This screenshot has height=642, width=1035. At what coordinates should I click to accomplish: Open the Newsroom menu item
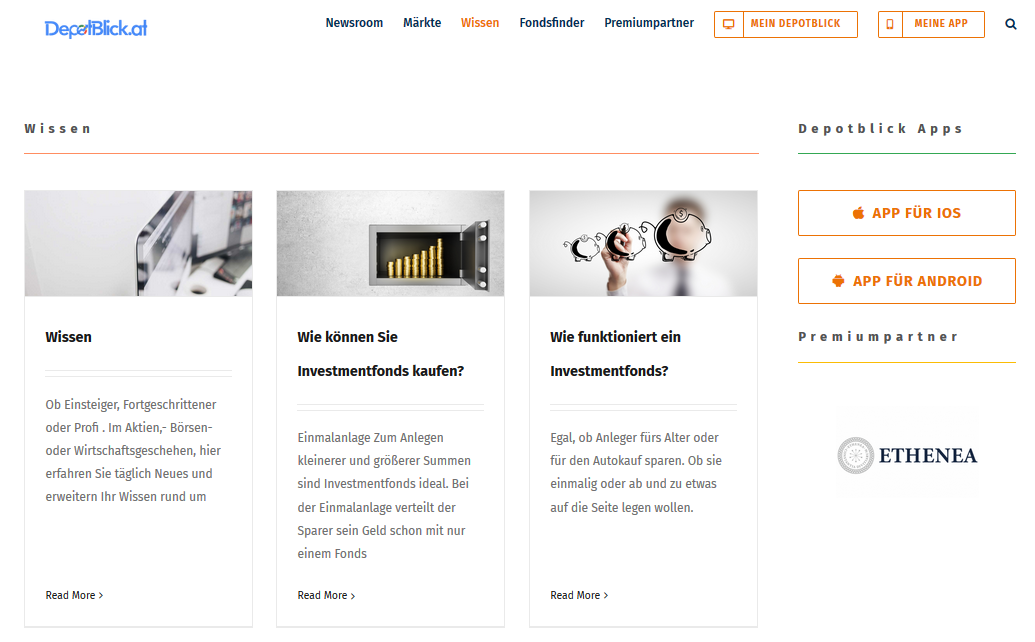354,23
